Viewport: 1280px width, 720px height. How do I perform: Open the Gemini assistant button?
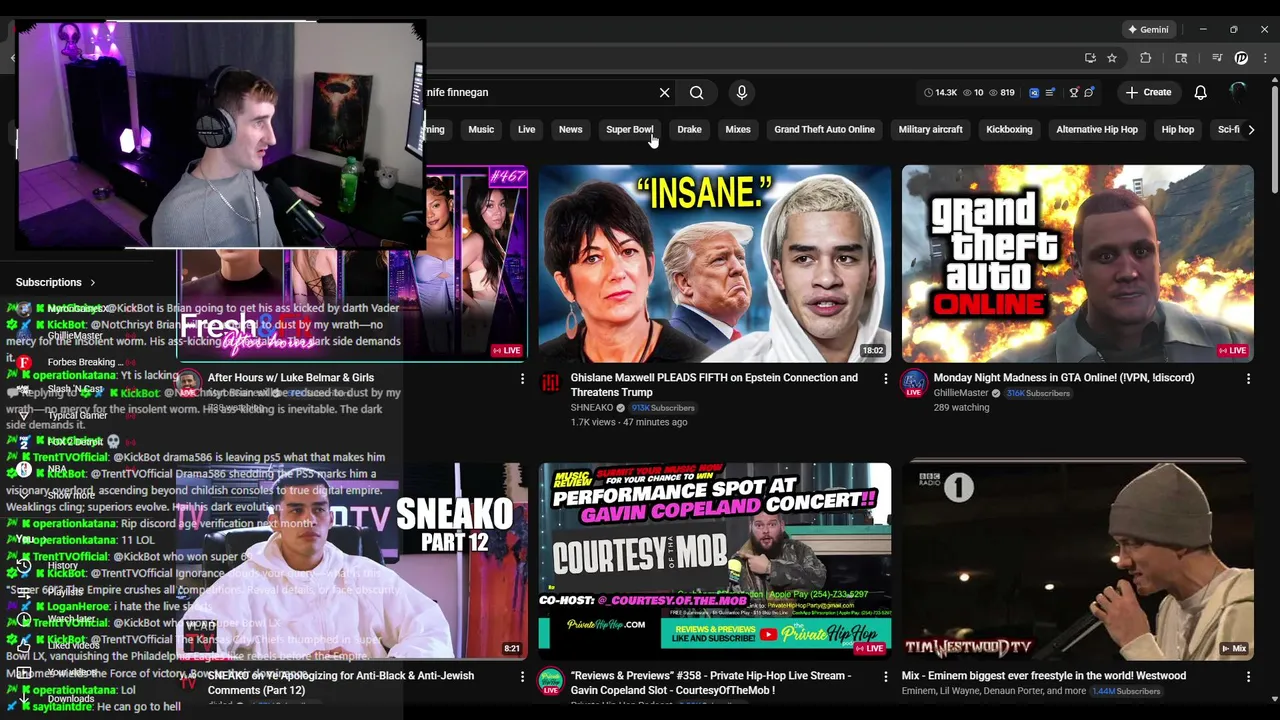pos(1147,29)
